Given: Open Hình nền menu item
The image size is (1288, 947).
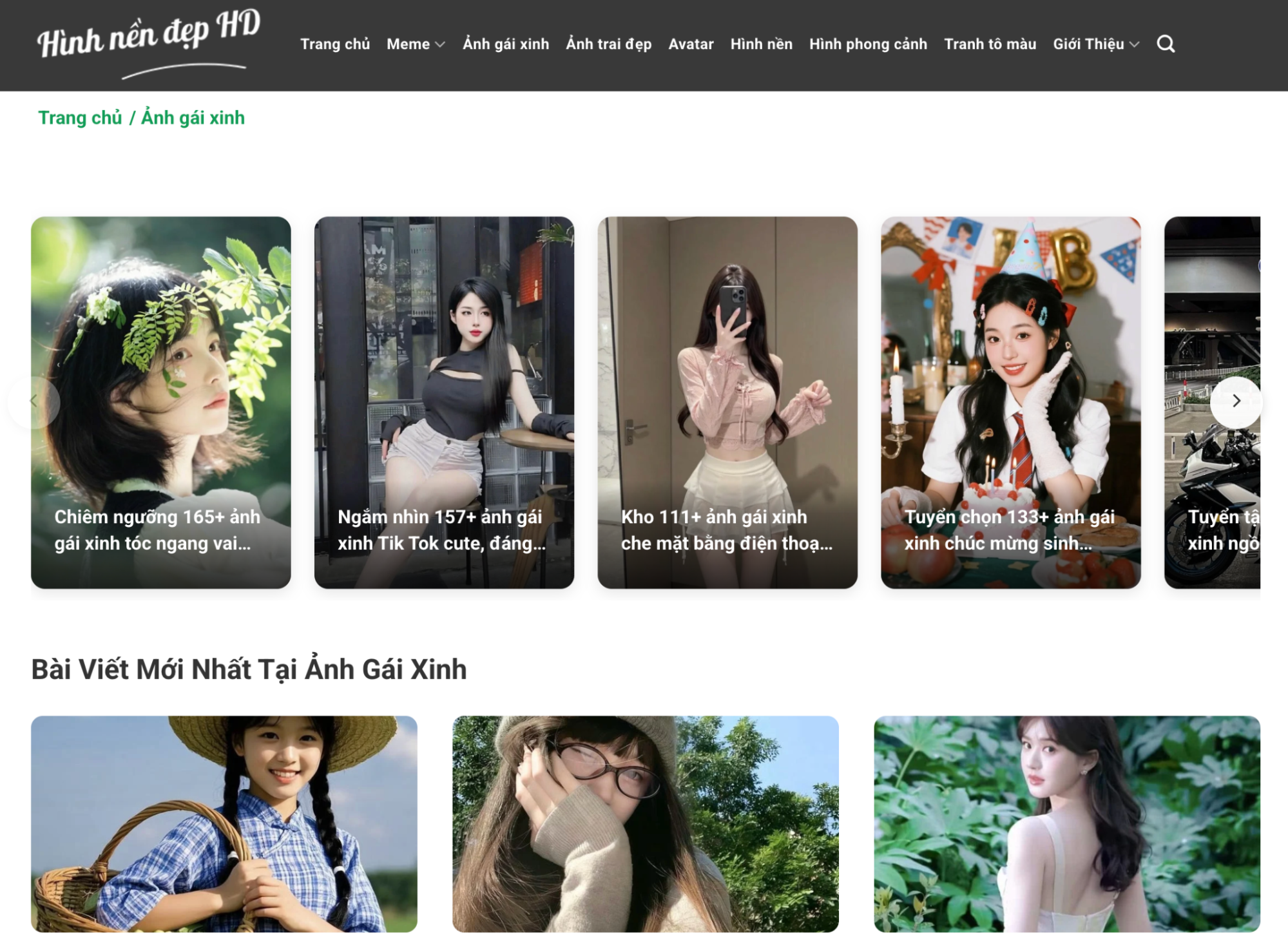Looking at the screenshot, I should (x=761, y=44).
